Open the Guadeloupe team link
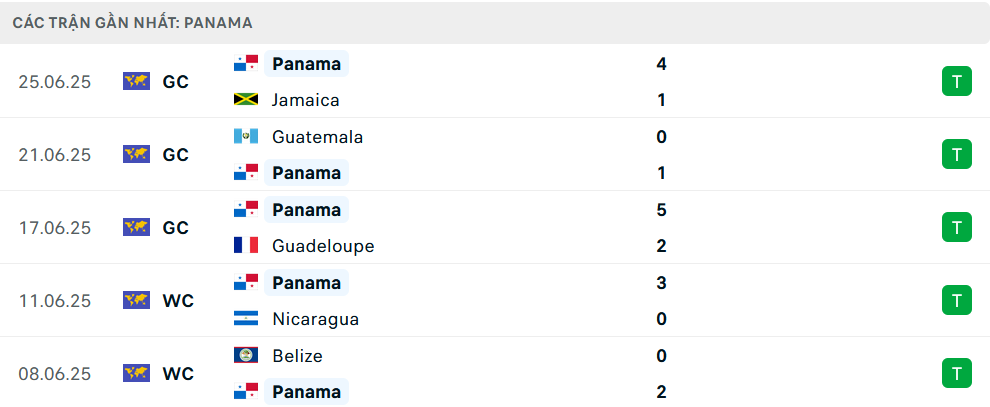 (323, 246)
